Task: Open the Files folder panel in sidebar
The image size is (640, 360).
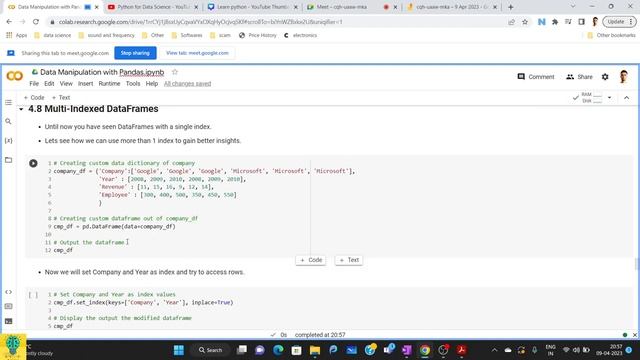Action: coord(9,160)
